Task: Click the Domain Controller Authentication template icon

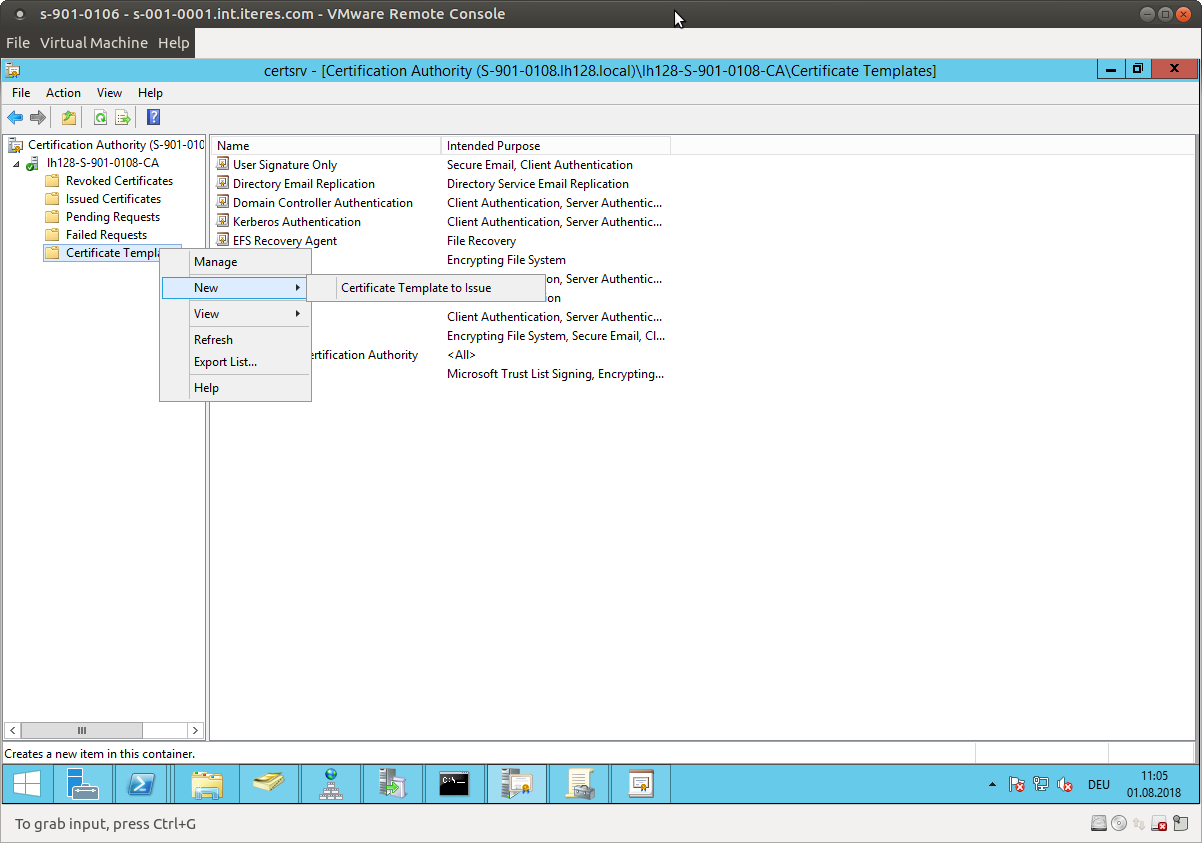Action: click(224, 202)
